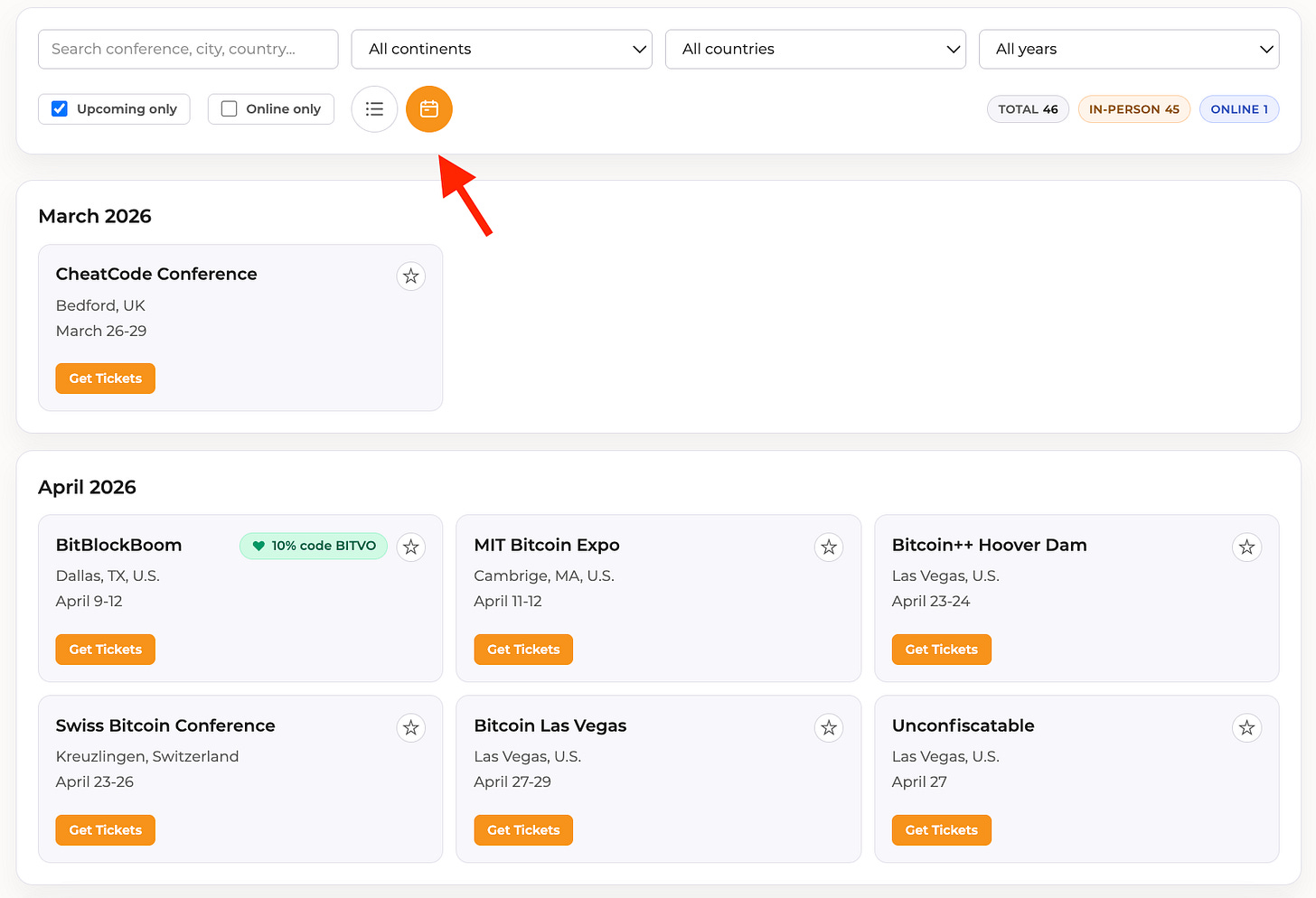
Task: Get Tickets for BitBlockBoom
Action: [106, 650]
